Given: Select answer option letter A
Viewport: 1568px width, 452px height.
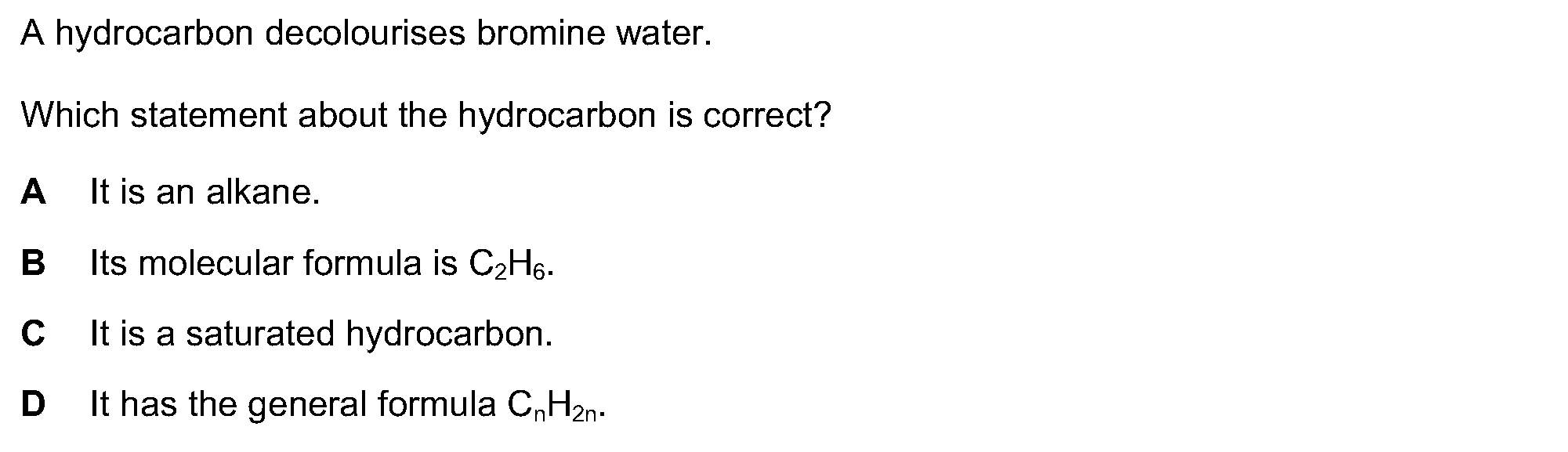Looking at the screenshot, I should [x=33, y=190].
